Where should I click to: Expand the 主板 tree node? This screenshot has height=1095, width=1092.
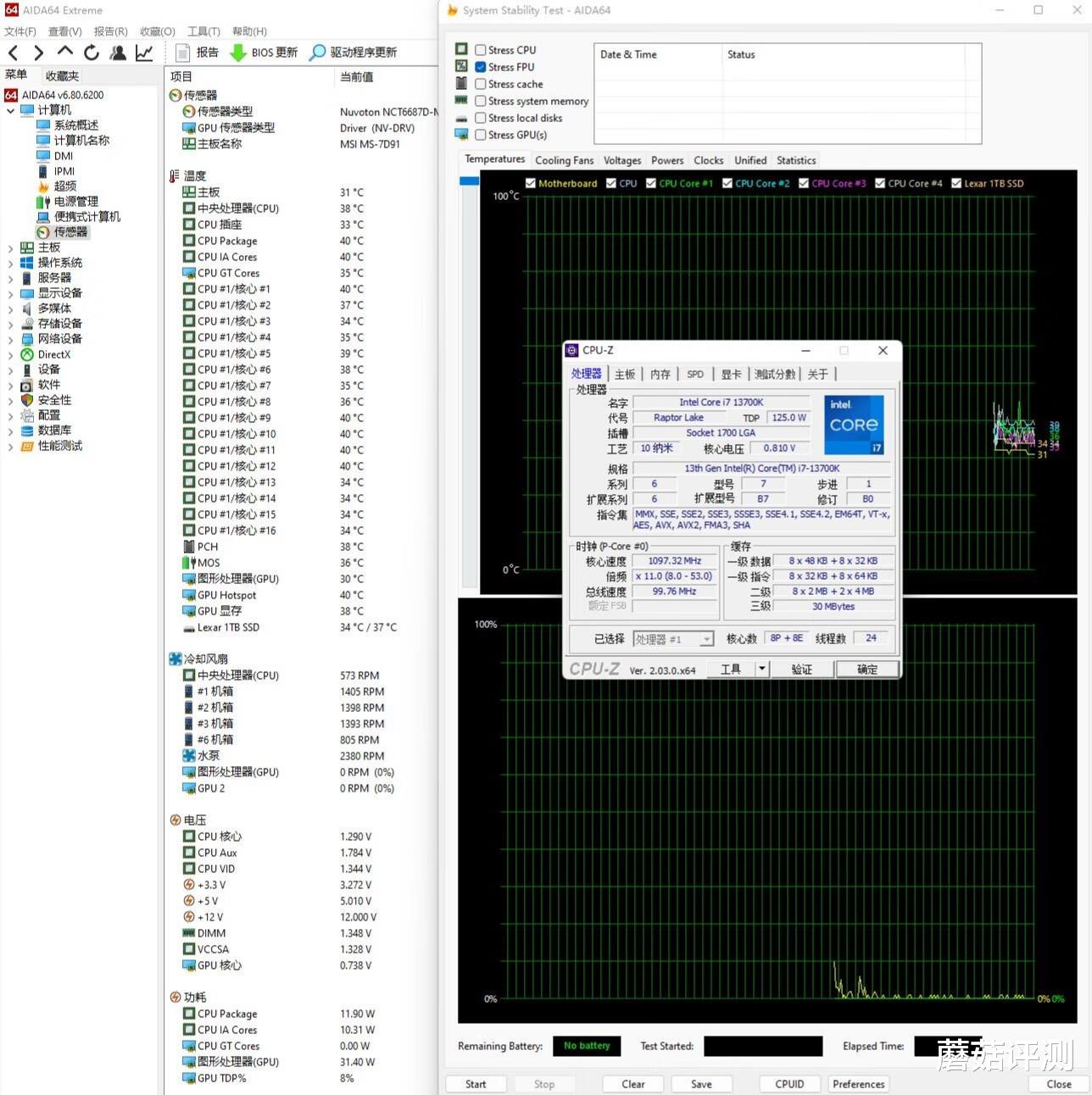pyautogui.click(x=10, y=248)
